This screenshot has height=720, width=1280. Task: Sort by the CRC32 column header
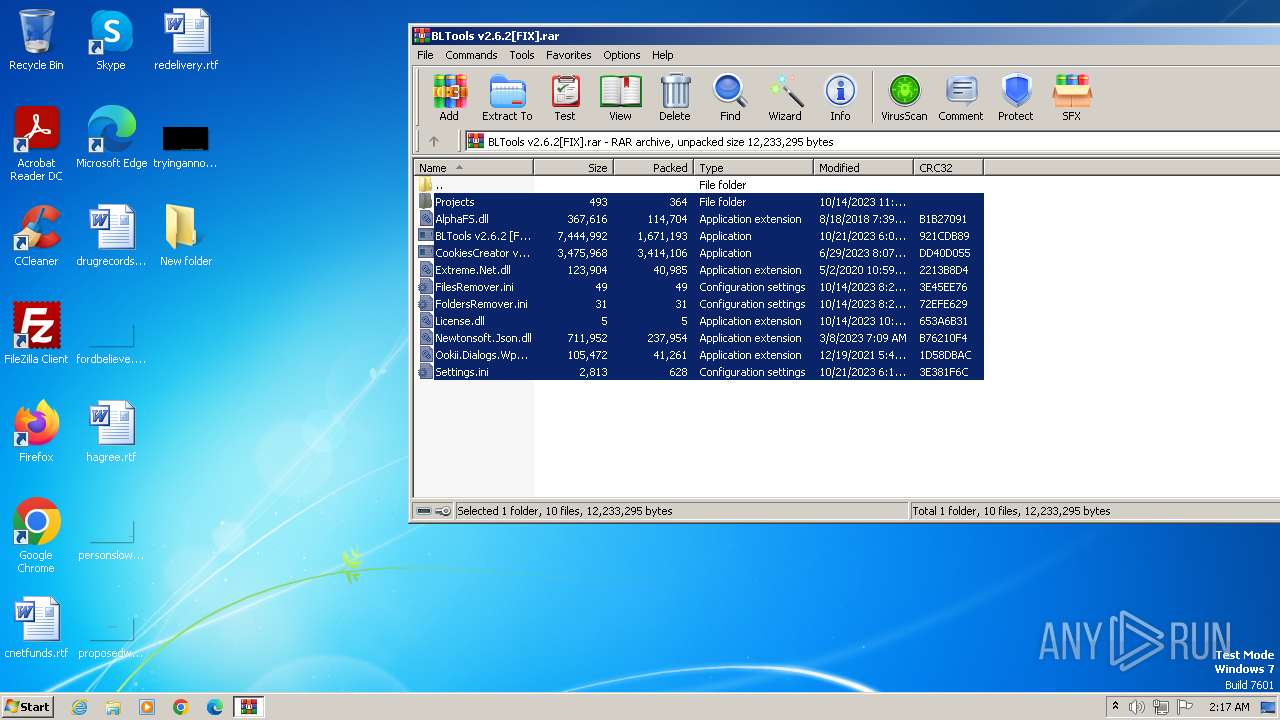click(x=948, y=168)
